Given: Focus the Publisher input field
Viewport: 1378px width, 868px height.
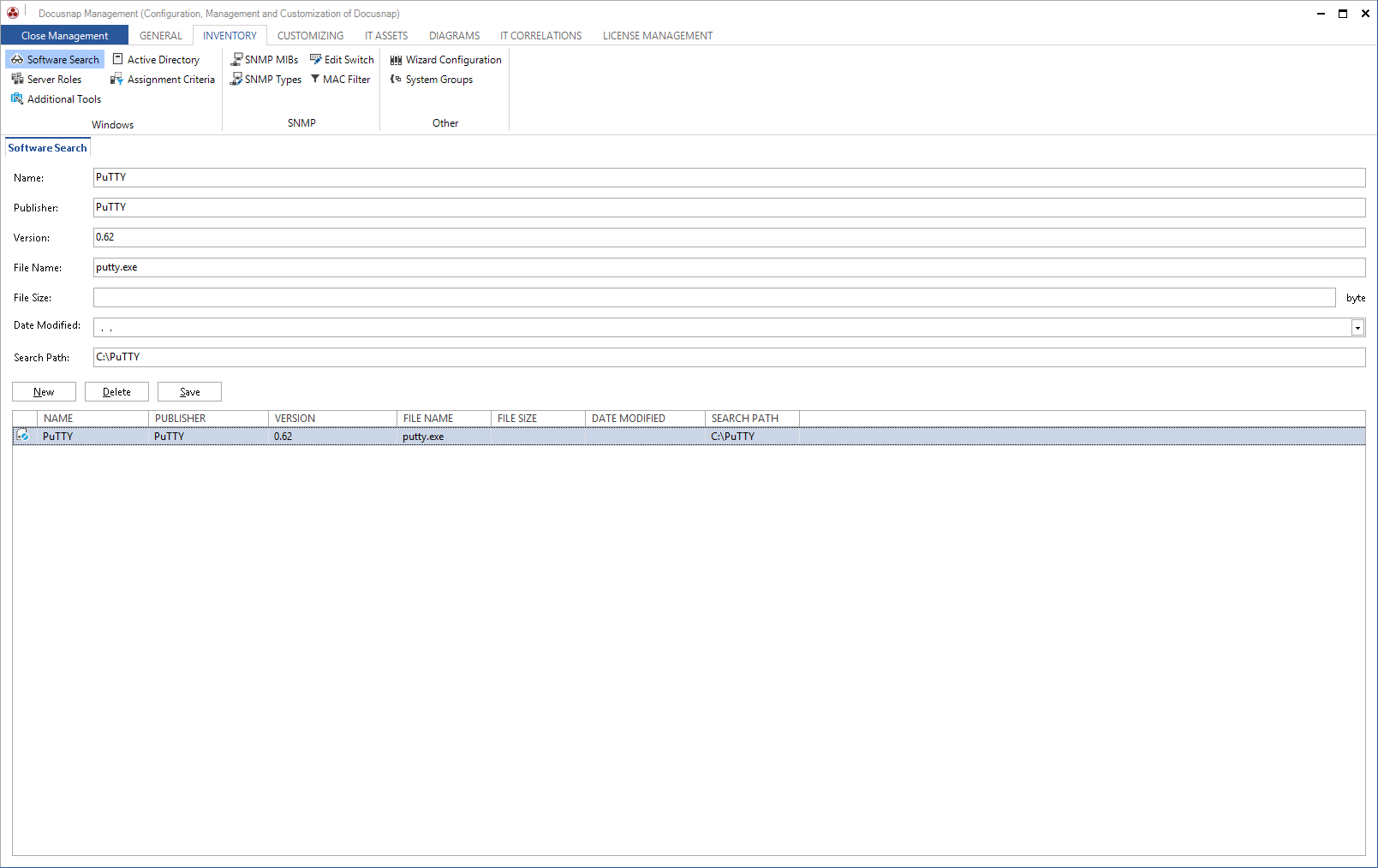Looking at the screenshot, I should pos(729,207).
